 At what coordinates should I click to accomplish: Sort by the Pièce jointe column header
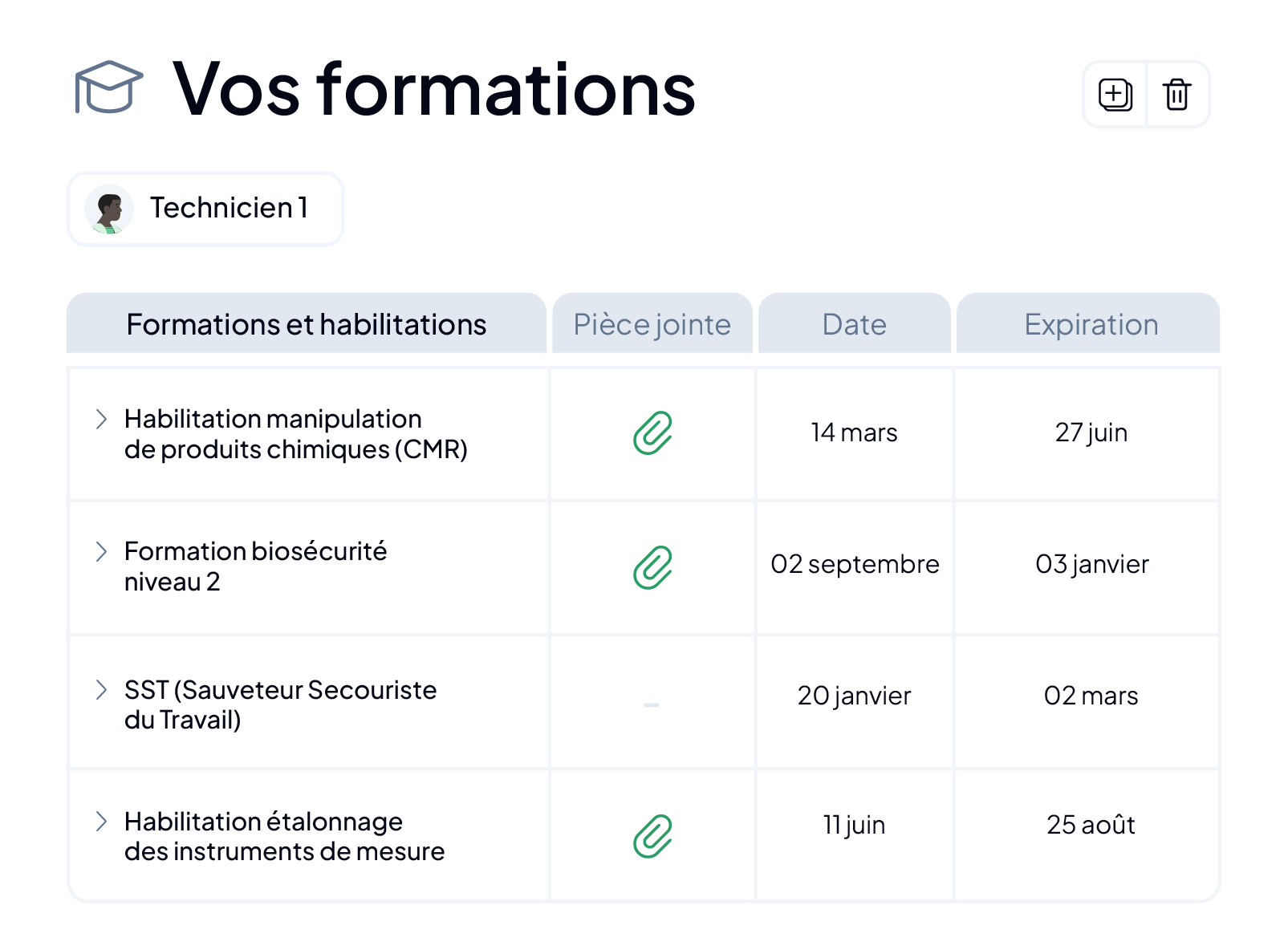click(x=652, y=323)
